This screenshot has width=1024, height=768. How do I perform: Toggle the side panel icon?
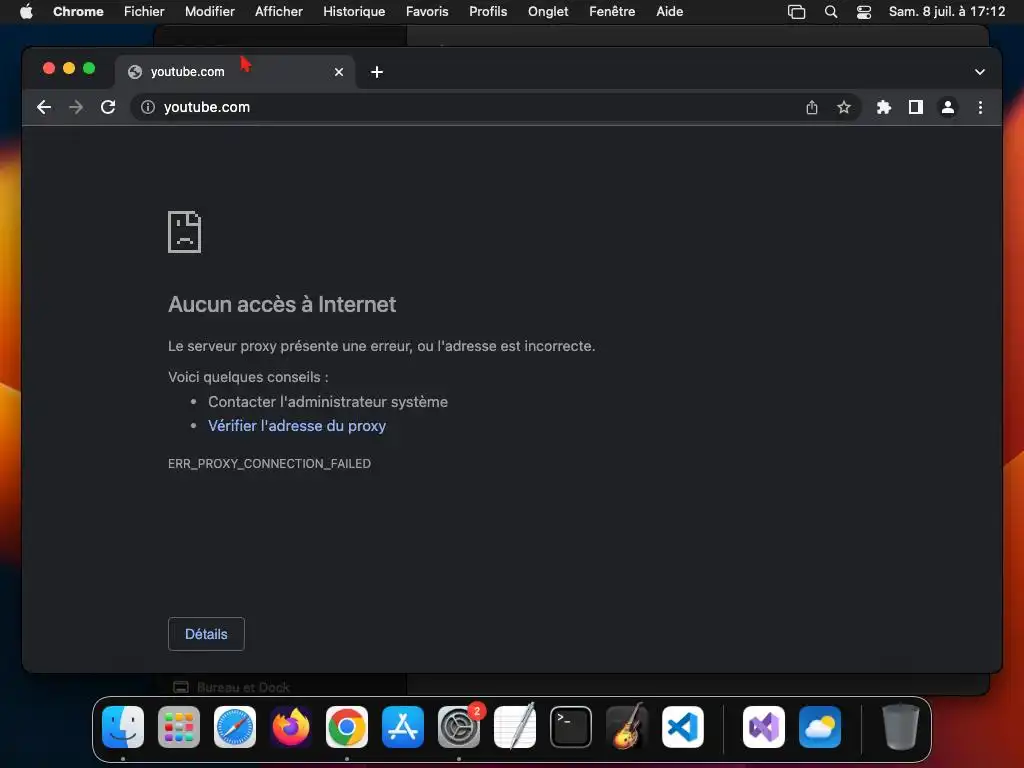click(x=916, y=107)
